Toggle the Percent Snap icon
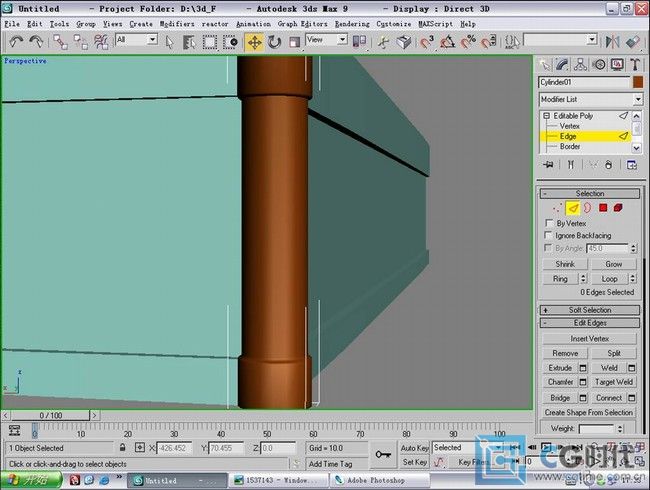 click(x=468, y=42)
